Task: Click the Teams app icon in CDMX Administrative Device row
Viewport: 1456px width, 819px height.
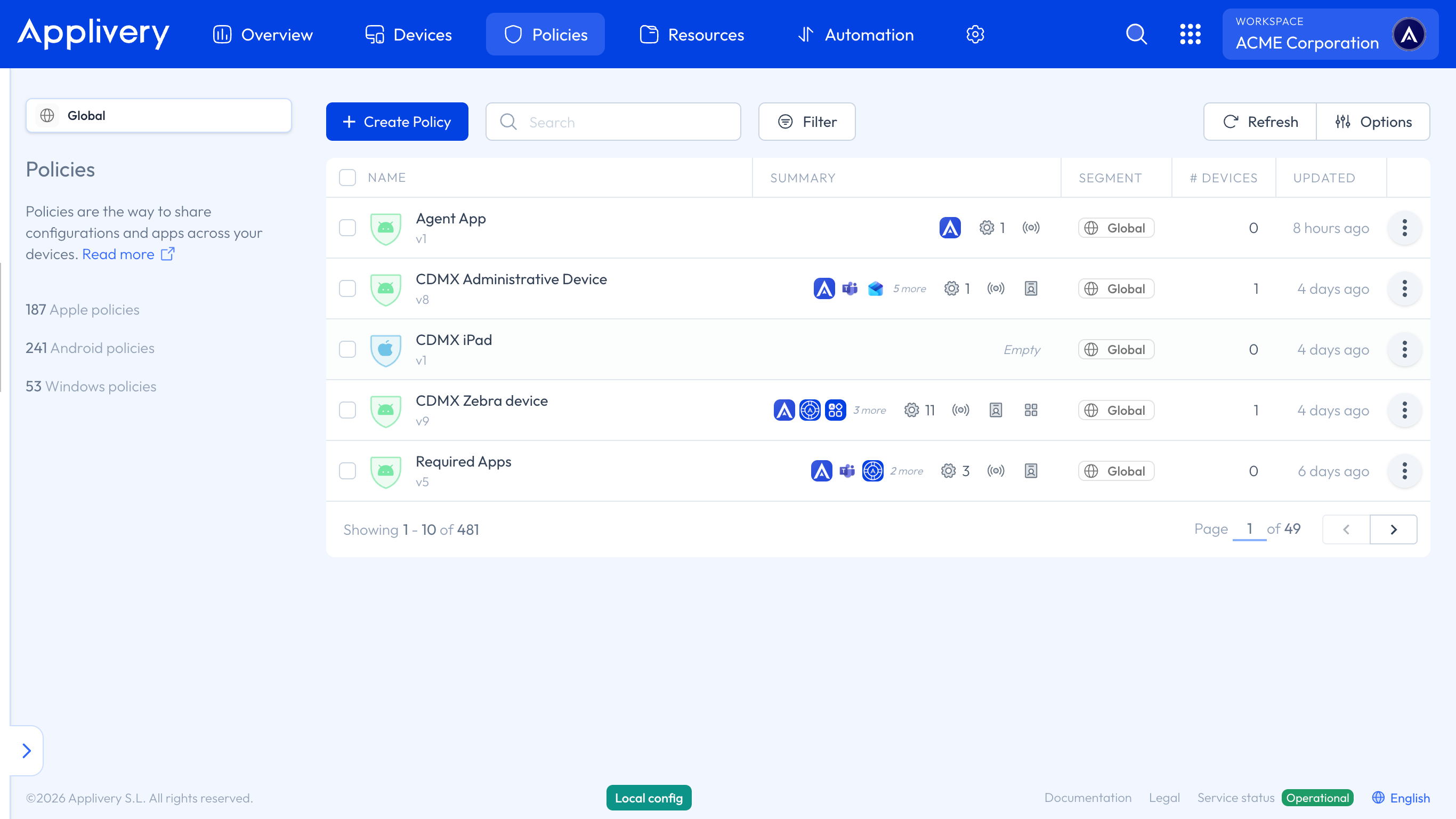Action: click(x=850, y=288)
